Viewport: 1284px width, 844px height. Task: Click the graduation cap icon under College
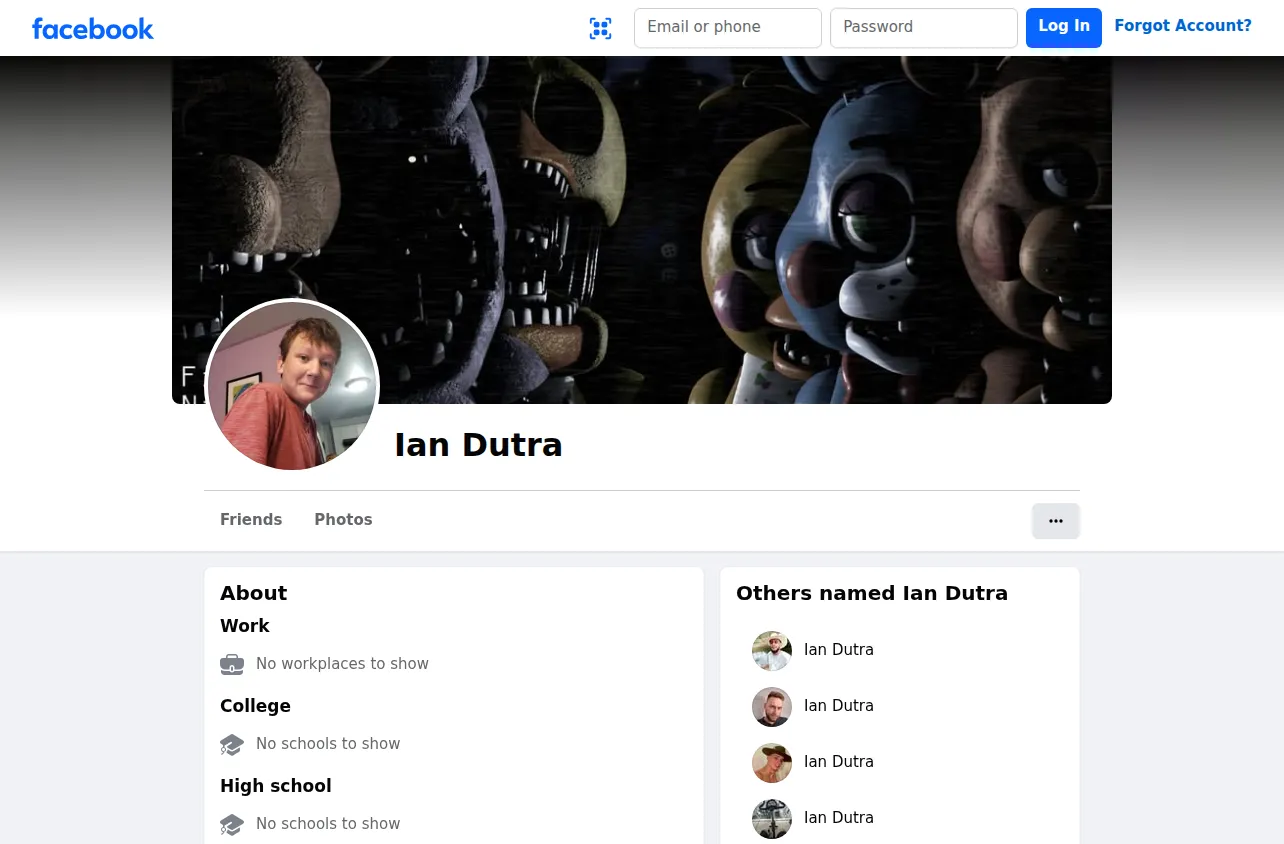coord(232,744)
